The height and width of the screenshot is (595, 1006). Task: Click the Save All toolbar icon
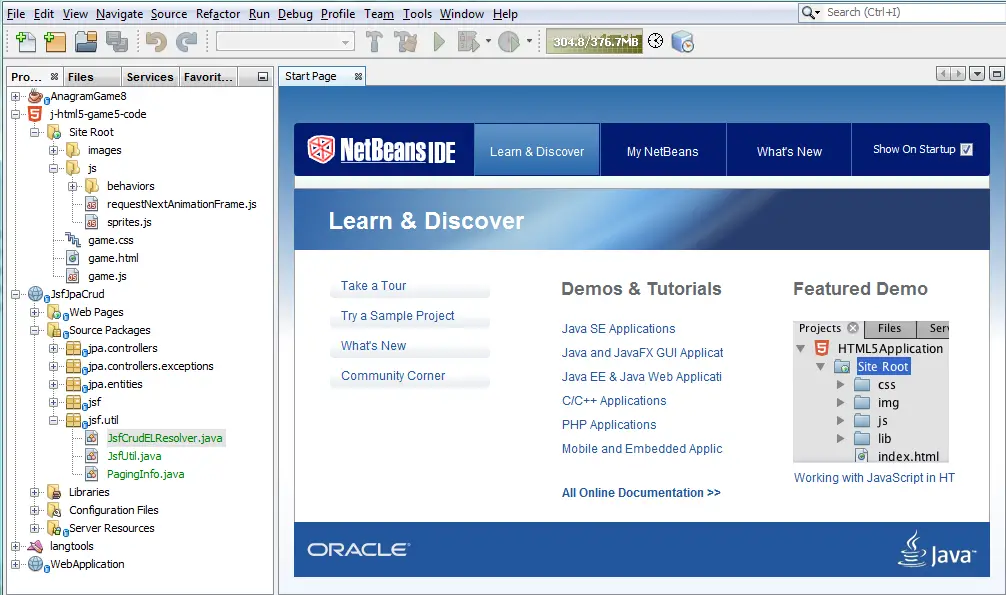coord(117,42)
